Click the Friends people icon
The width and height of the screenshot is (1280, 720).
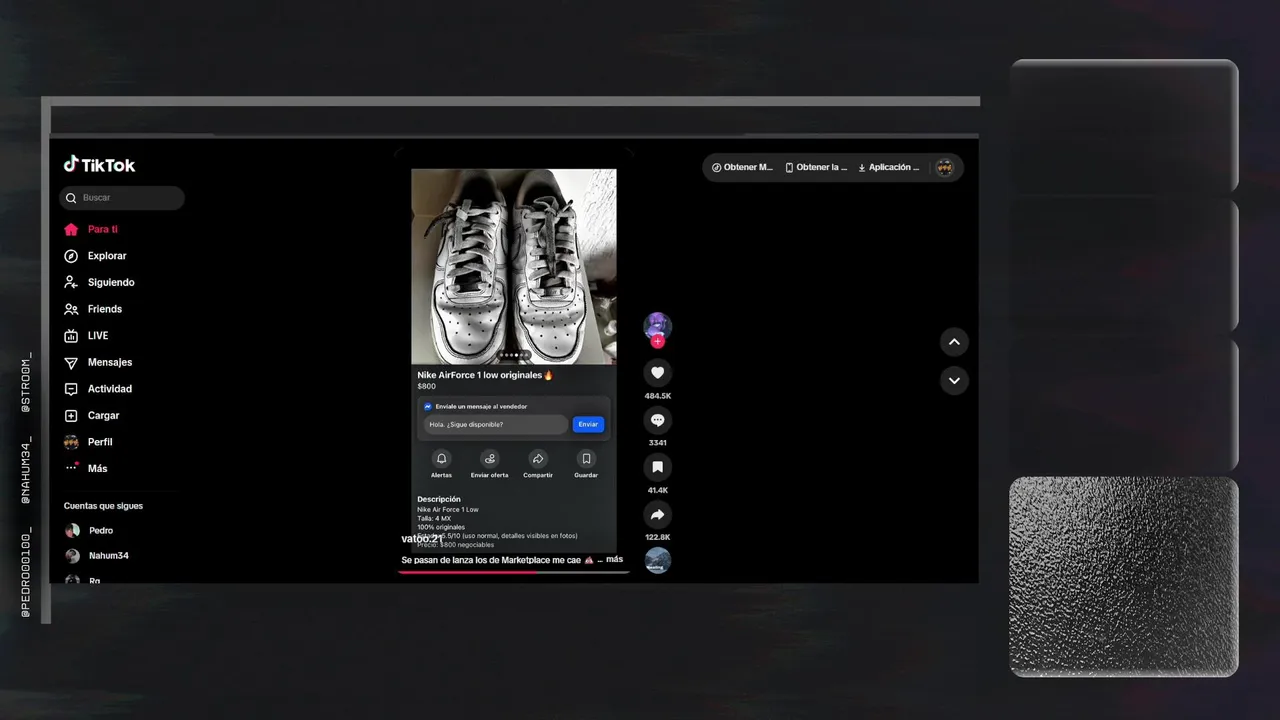click(71, 309)
